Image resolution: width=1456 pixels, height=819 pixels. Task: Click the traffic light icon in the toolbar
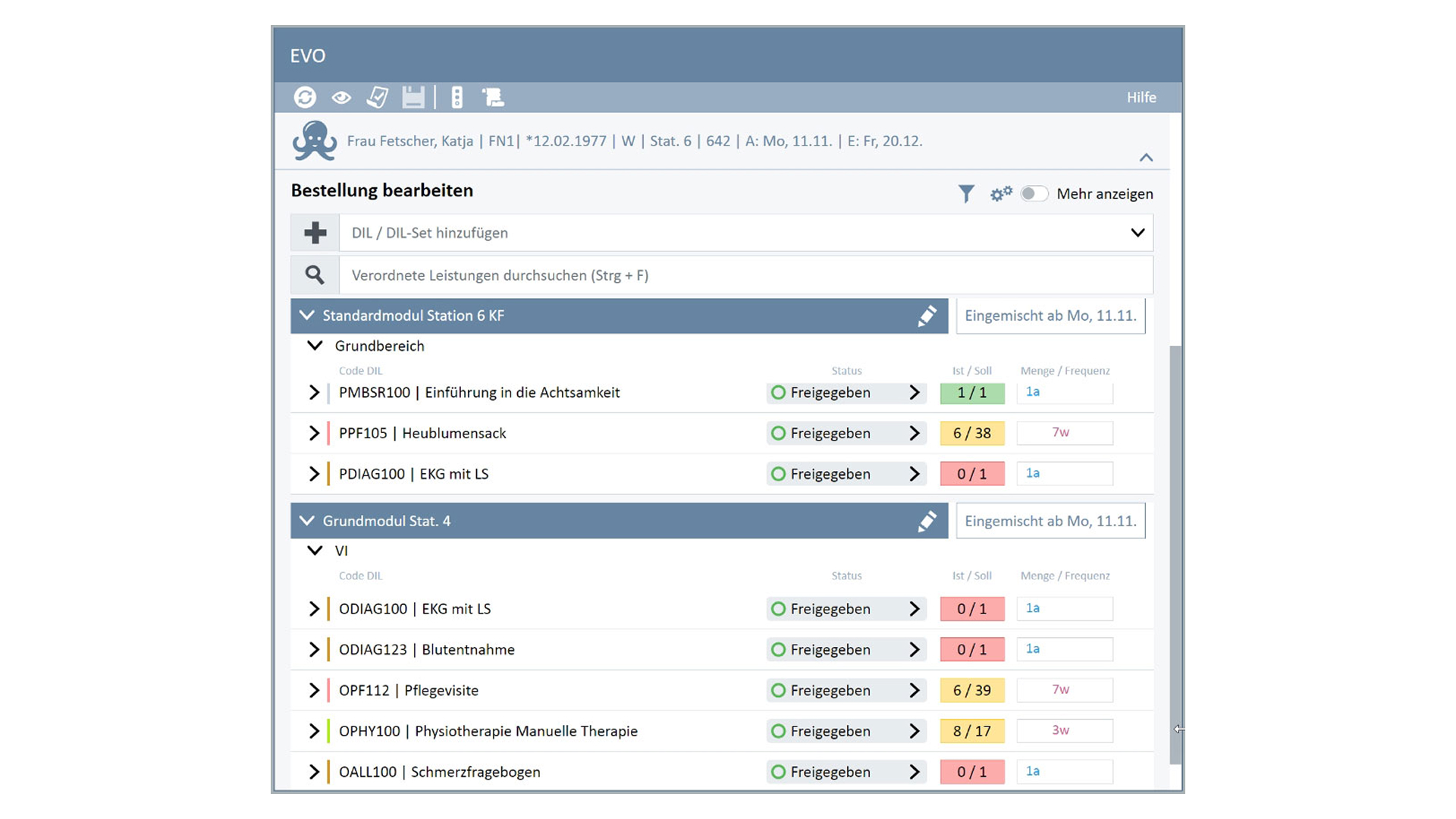[457, 97]
